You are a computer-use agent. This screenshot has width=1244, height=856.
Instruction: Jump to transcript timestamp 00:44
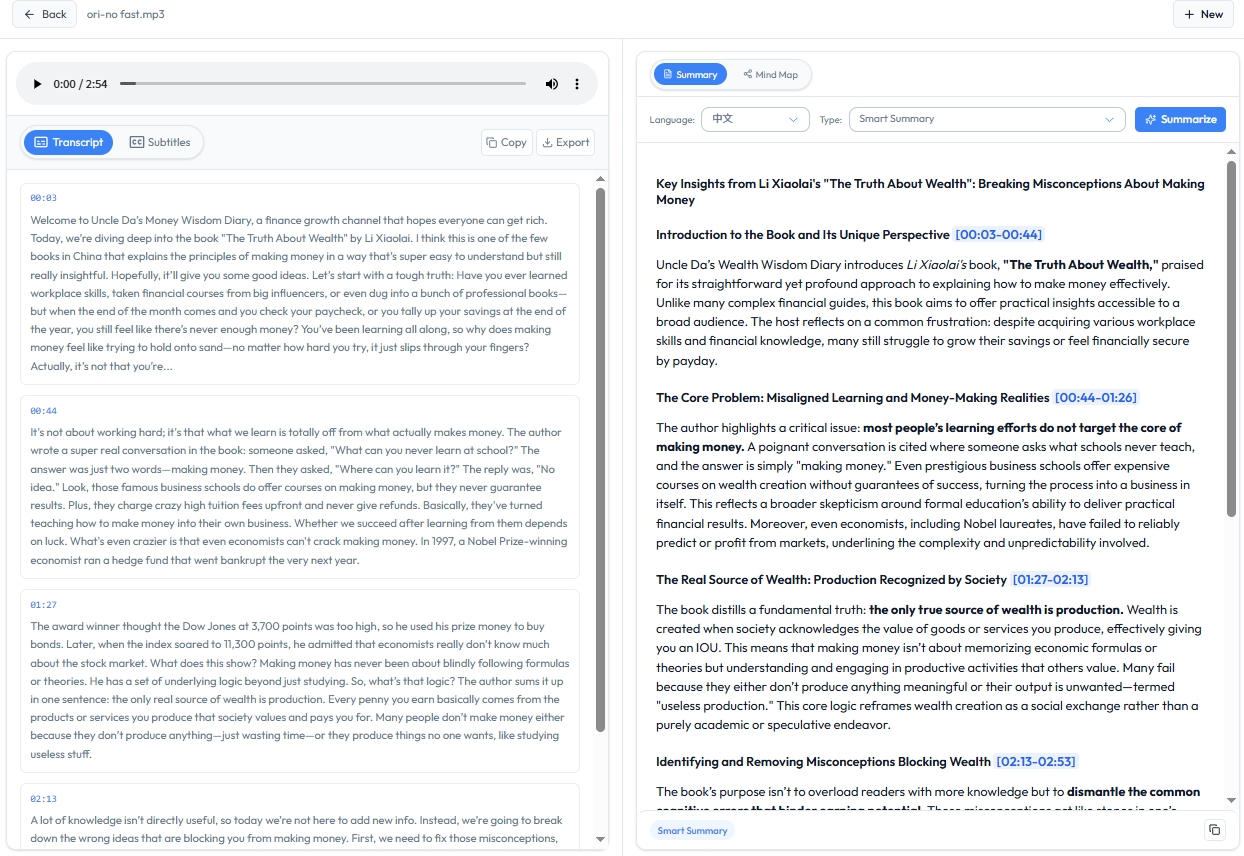click(x=43, y=411)
